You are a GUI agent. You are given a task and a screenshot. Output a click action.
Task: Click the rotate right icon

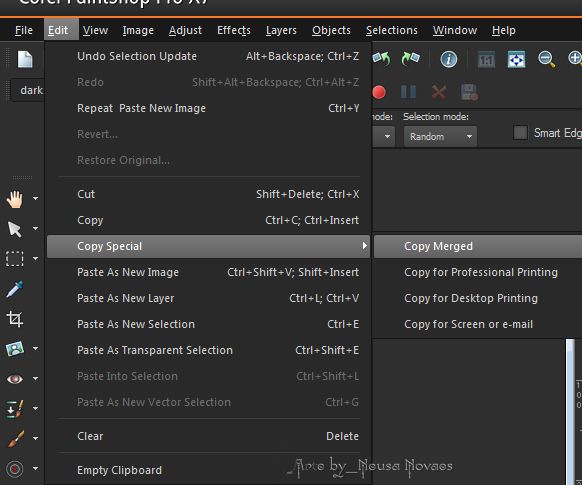tap(411, 59)
